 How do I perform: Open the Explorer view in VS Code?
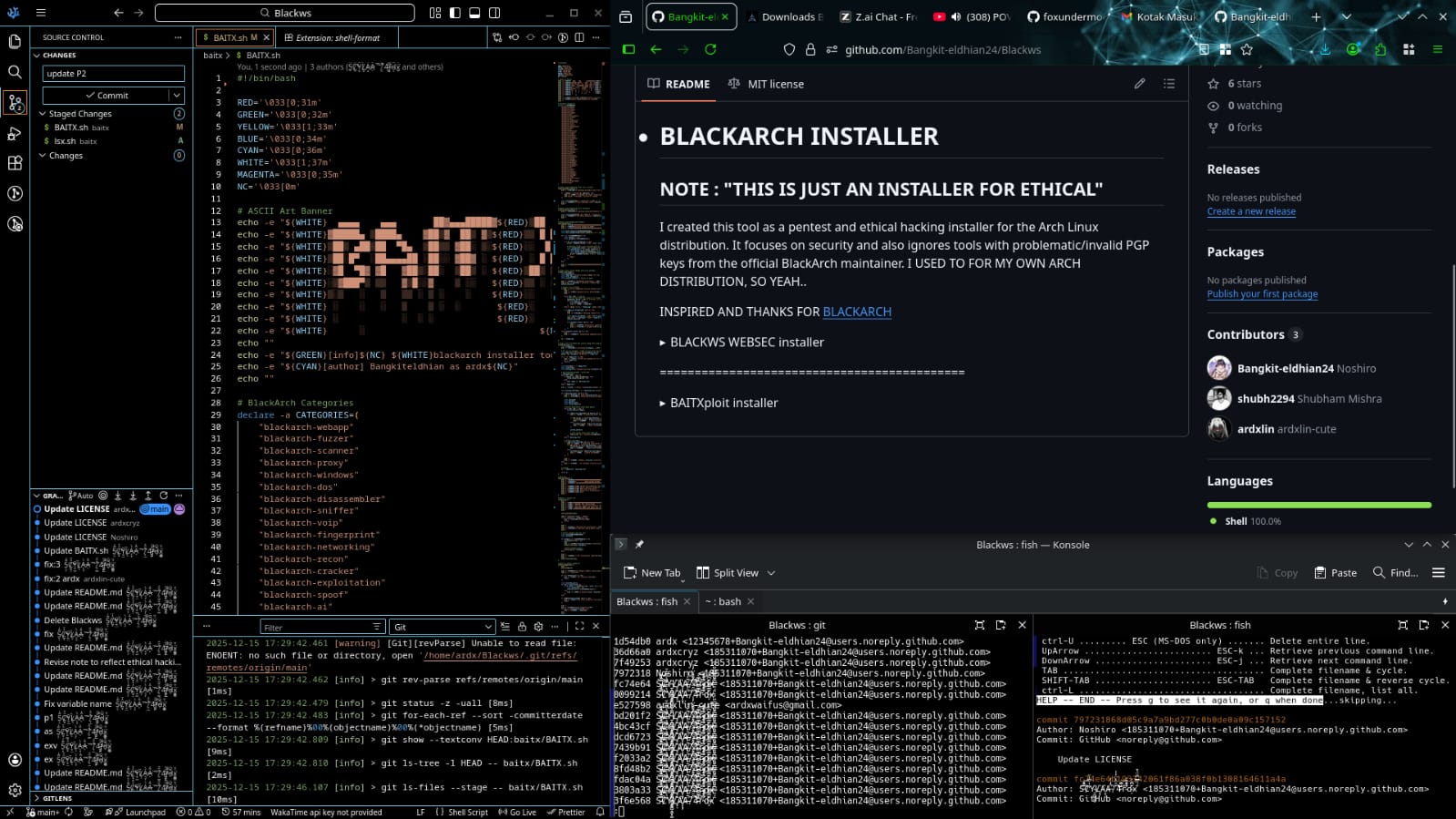coord(15,42)
